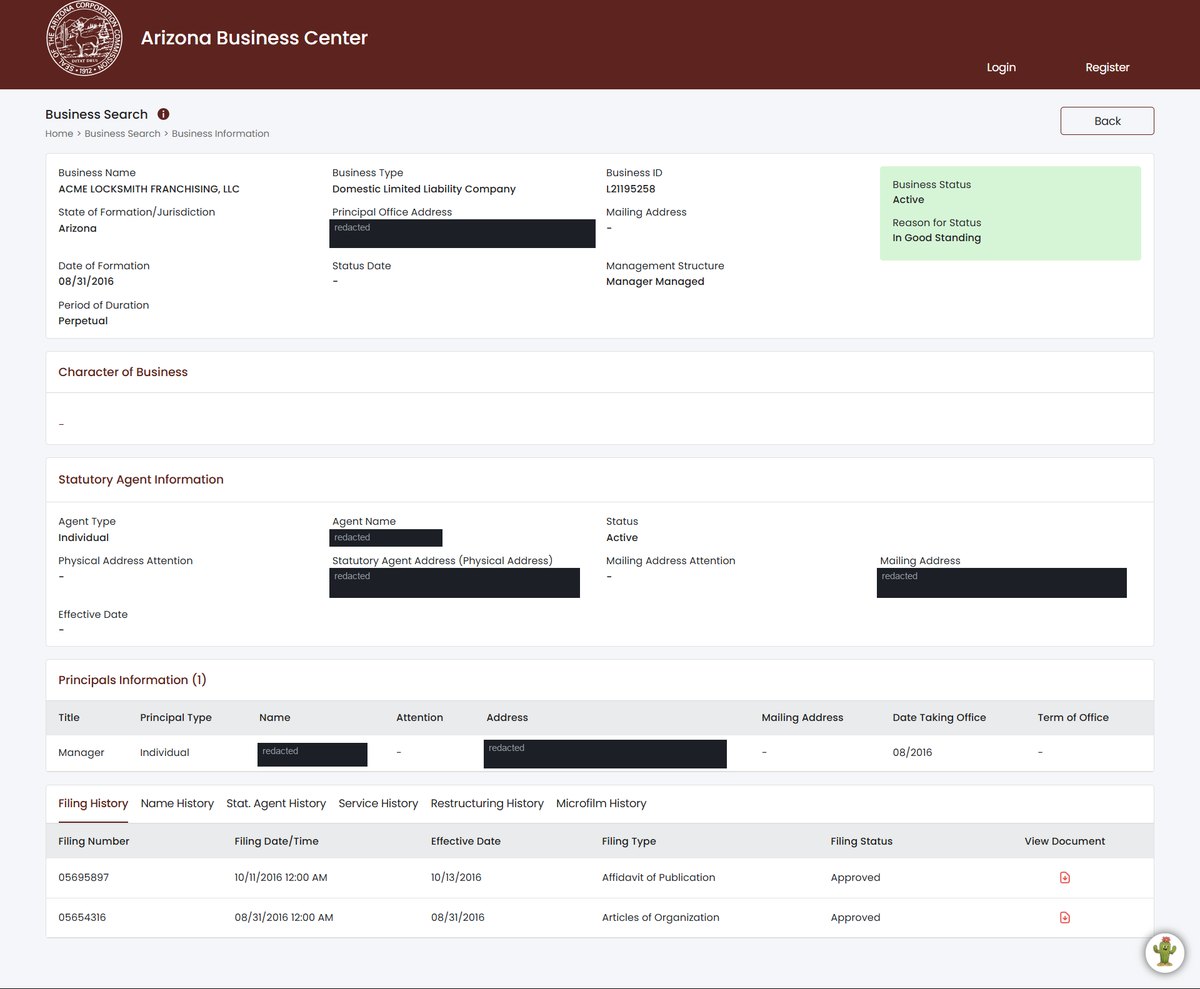Click the Filing Status column header
Viewport: 1200px width, 989px height.
[x=861, y=841]
